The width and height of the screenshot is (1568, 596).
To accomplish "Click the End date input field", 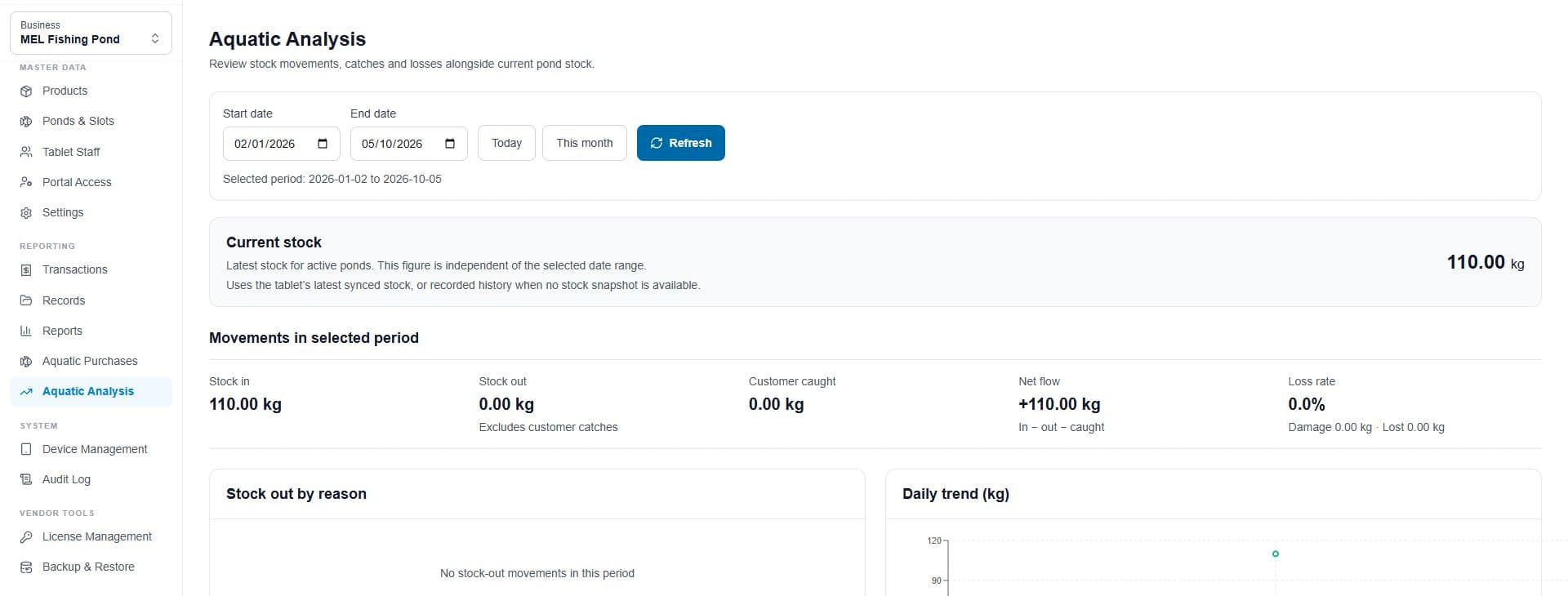I will (x=409, y=144).
